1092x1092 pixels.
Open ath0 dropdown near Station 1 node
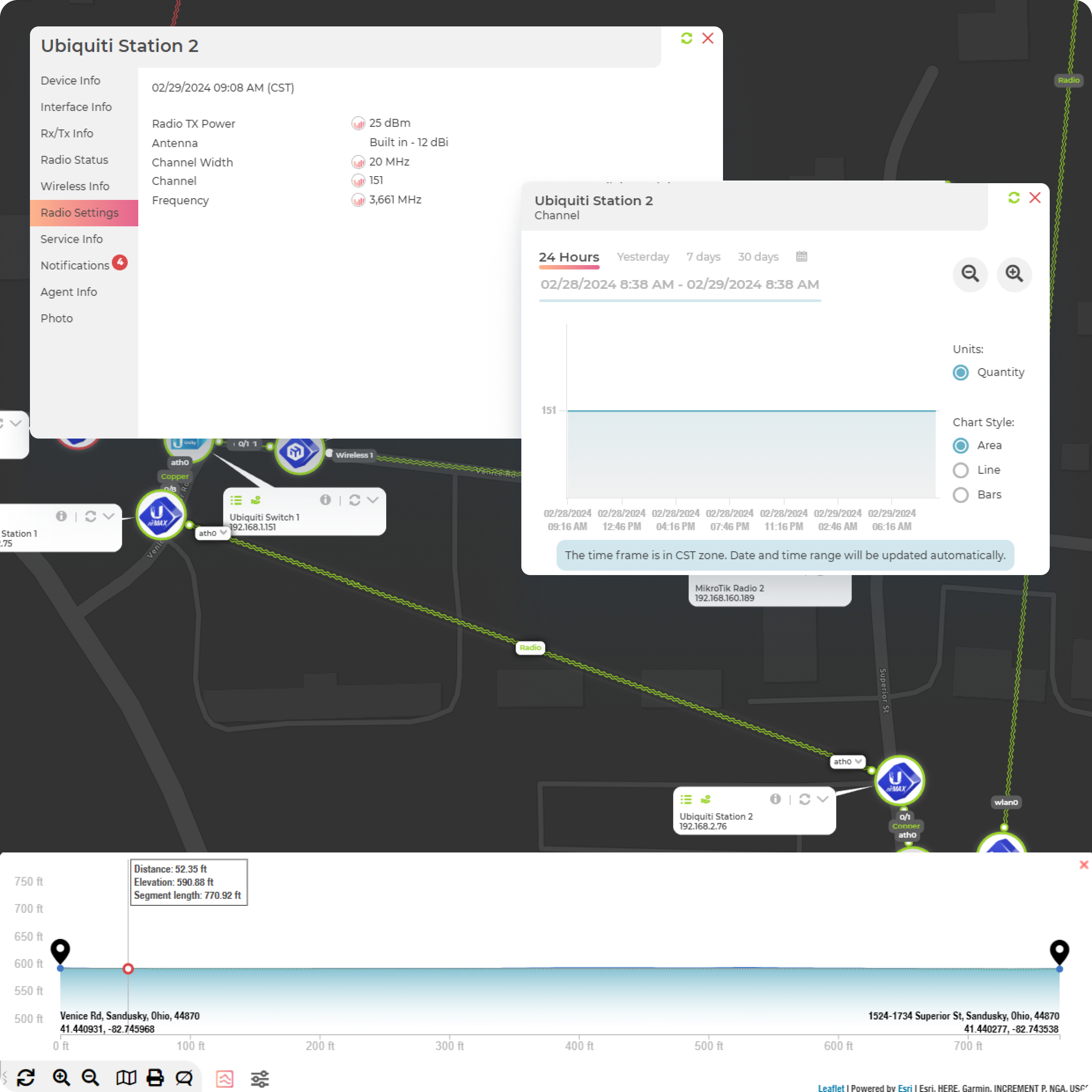click(213, 533)
